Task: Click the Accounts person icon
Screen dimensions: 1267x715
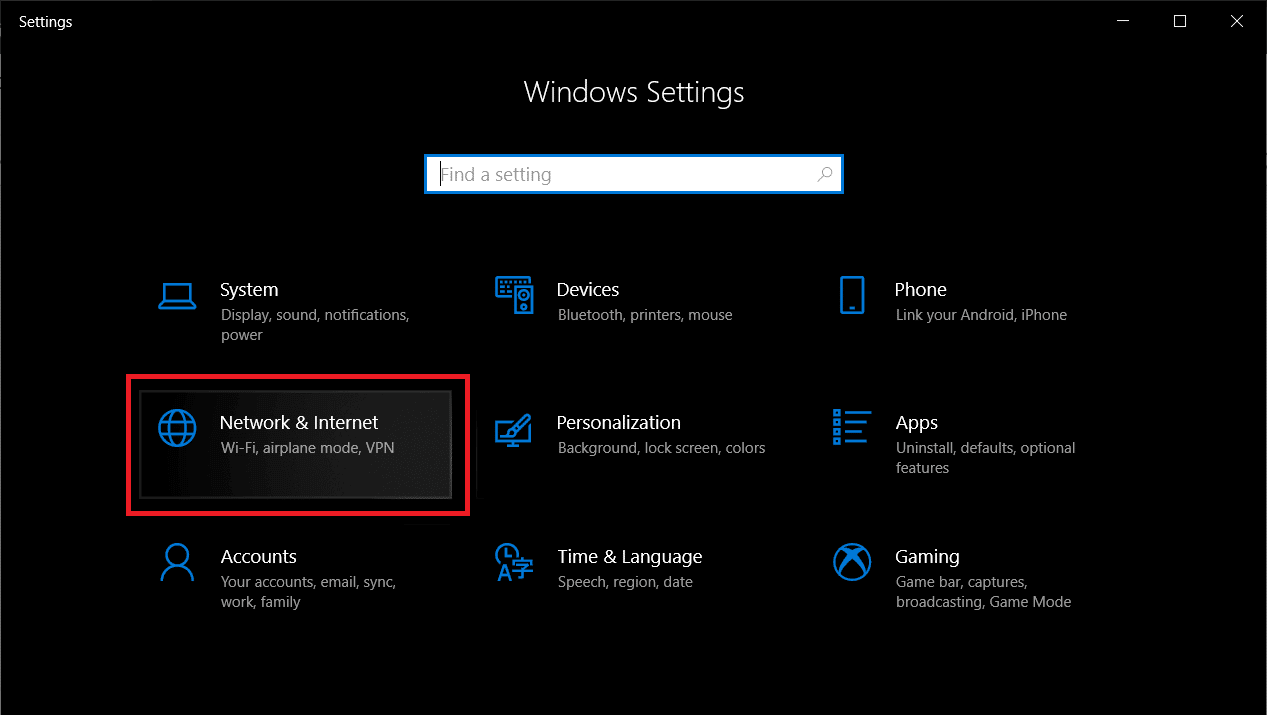Action: point(177,563)
